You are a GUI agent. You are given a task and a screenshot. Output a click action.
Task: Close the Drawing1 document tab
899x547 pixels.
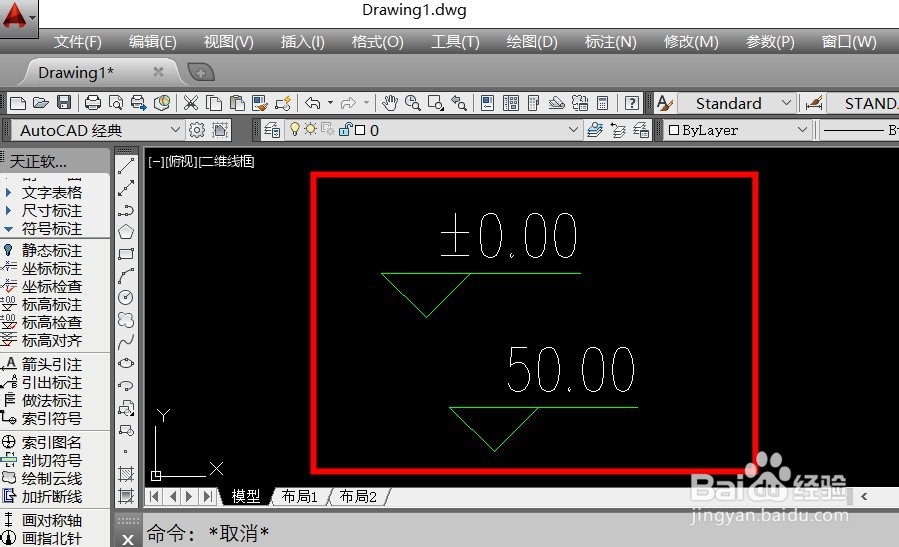(158, 72)
